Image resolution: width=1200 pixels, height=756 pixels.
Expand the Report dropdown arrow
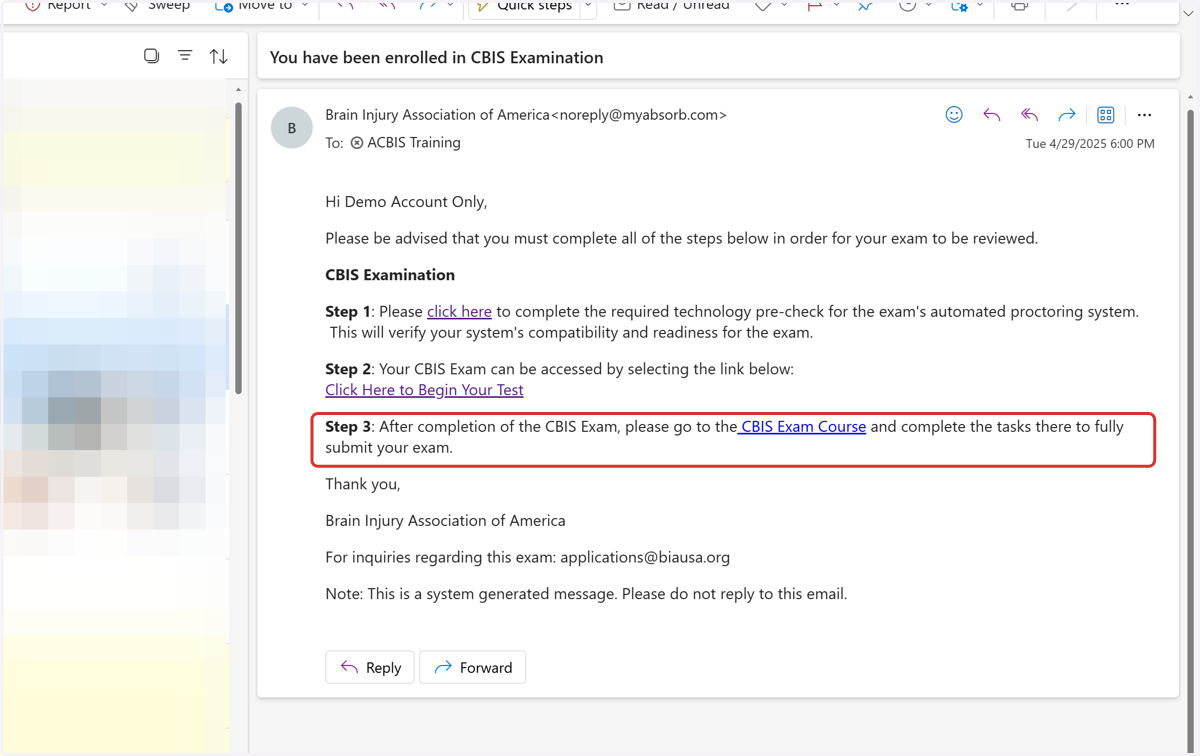tap(104, 5)
